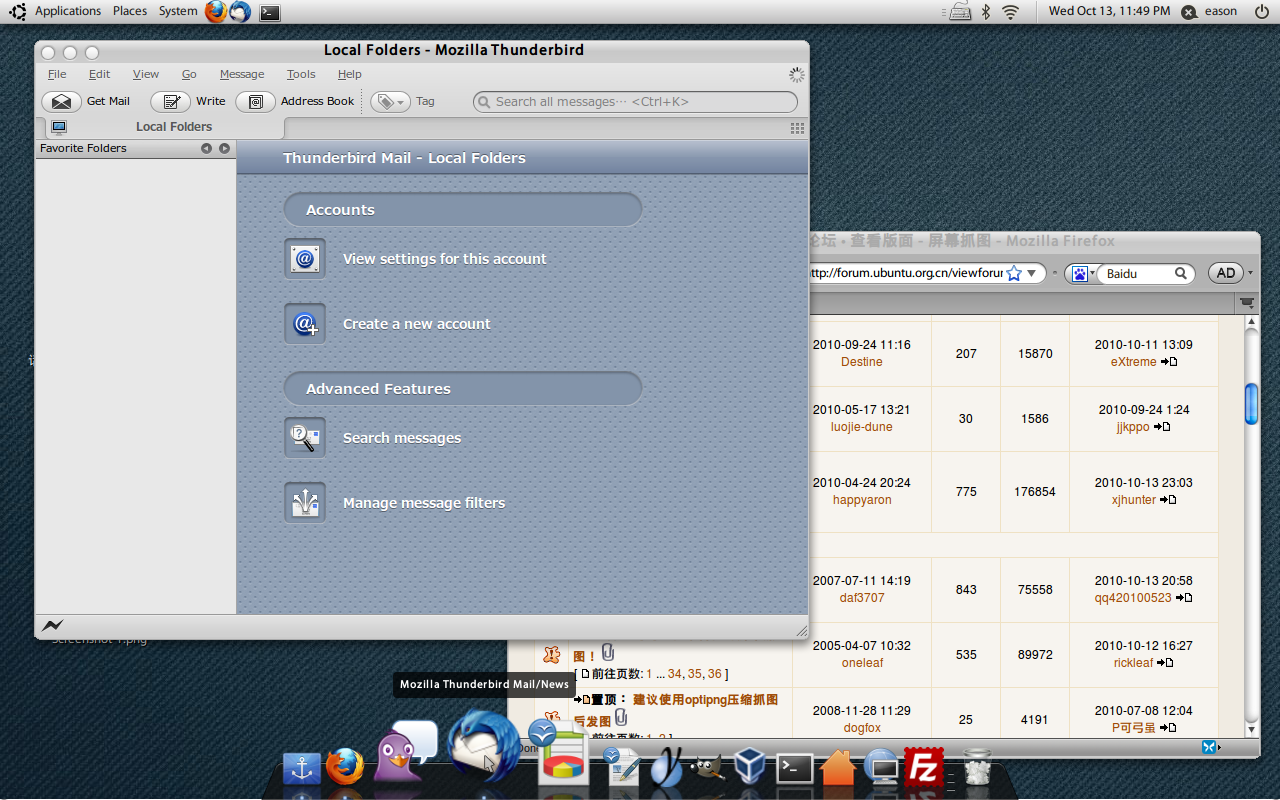Click the Docky anchor icon
This screenshot has height=800, width=1280.
click(301, 769)
